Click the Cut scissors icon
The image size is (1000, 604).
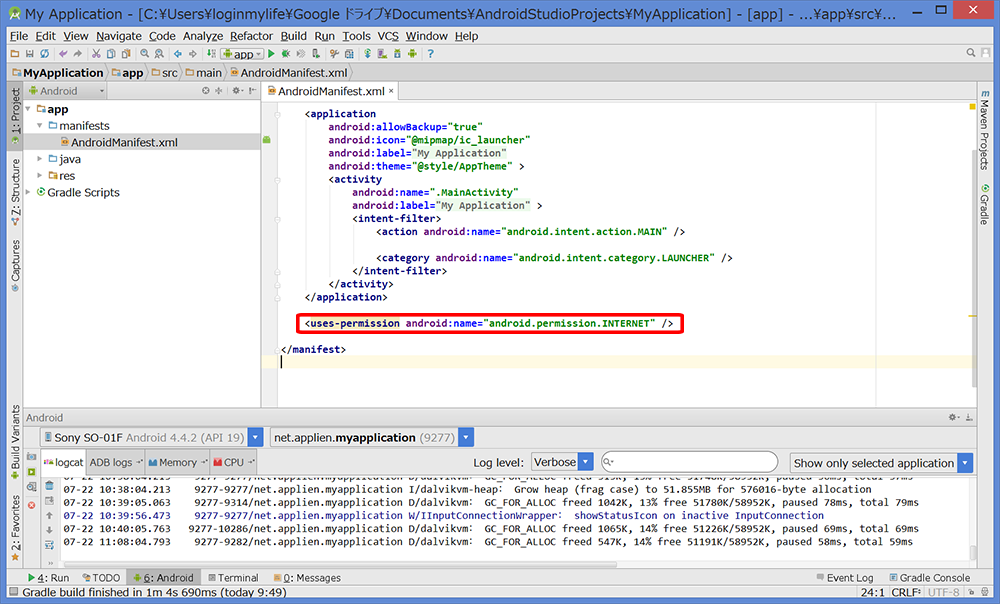click(96, 54)
